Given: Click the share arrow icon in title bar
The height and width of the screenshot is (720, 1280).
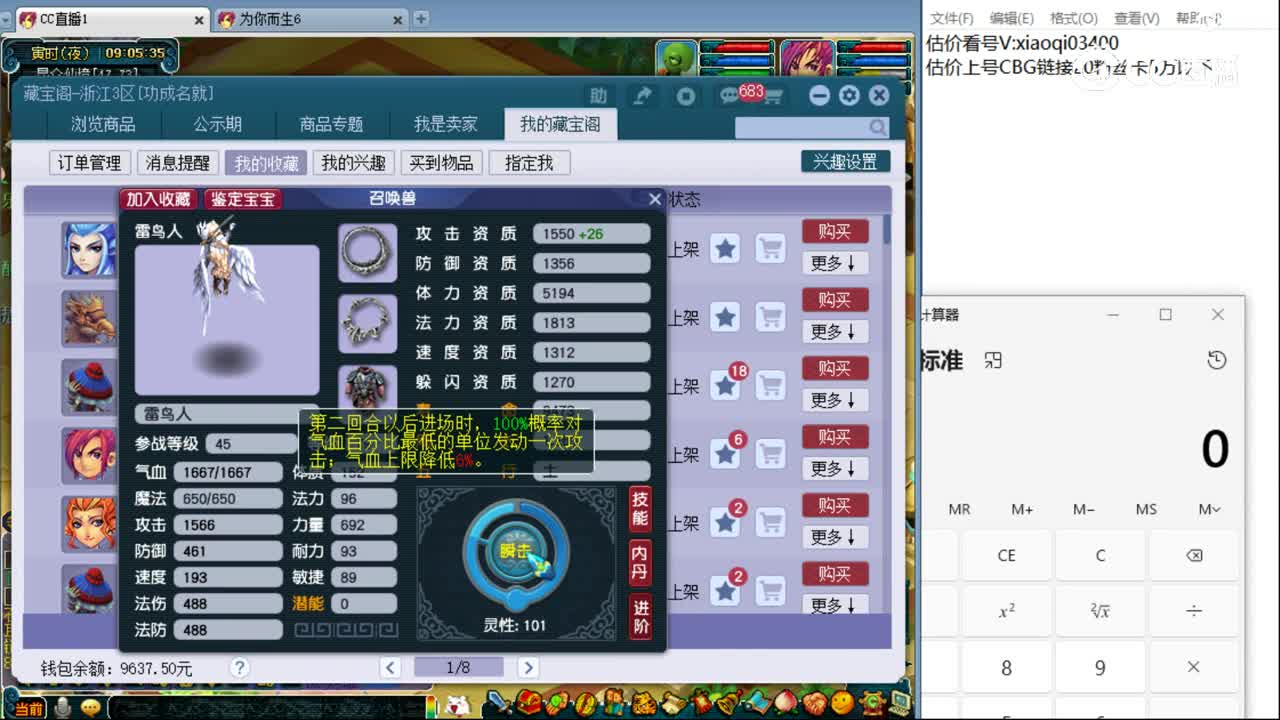Looking at the screenshot, I should click(x=643, y=95).
